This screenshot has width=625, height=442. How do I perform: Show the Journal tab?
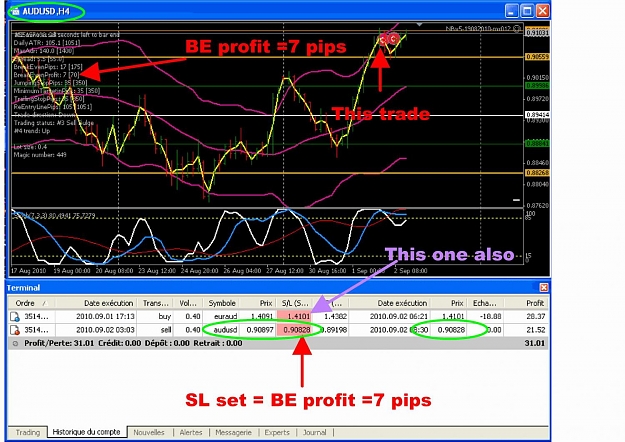(314, 432)
